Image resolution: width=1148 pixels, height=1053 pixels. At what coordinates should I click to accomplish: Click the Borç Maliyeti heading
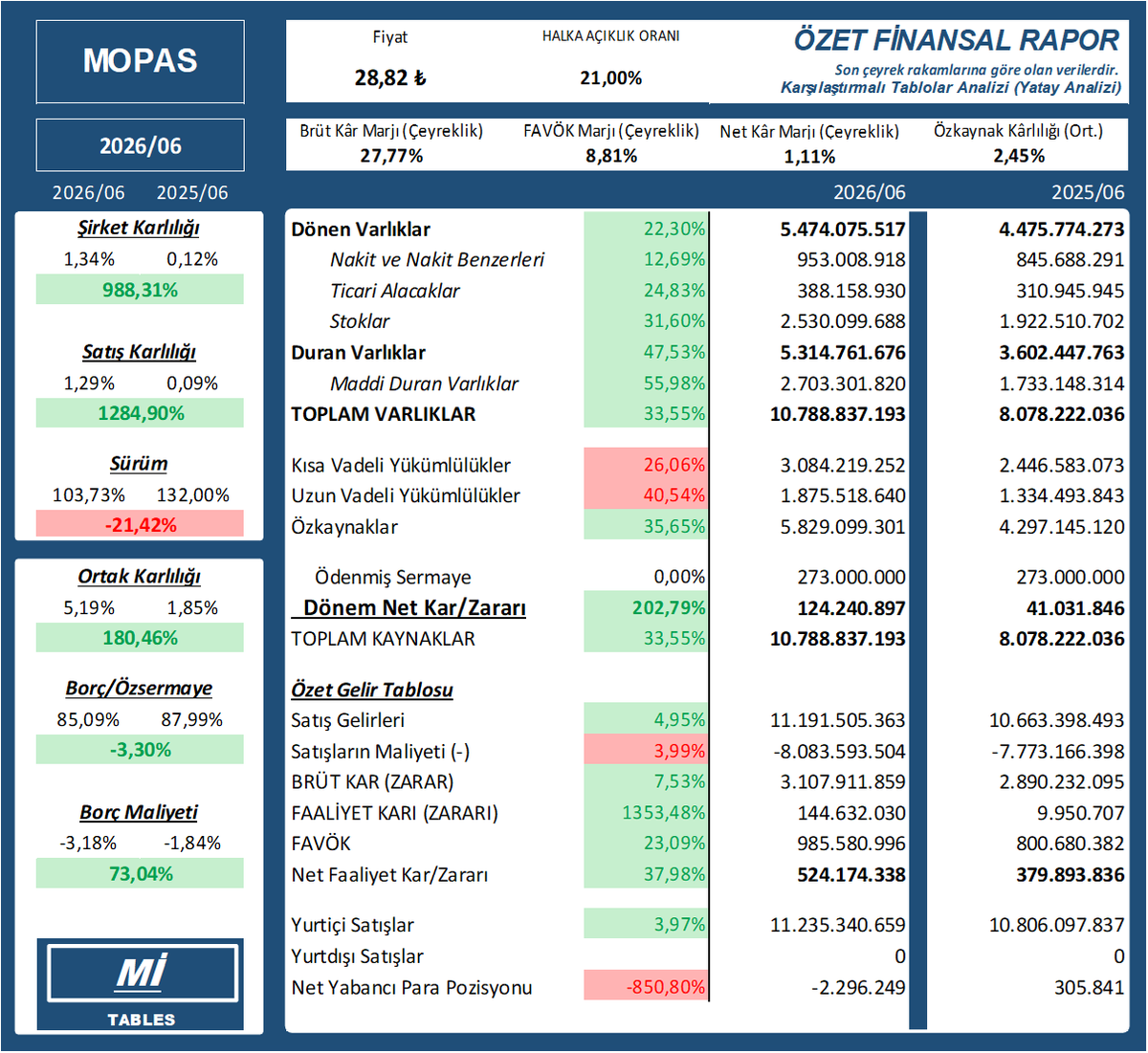(139, 813)
